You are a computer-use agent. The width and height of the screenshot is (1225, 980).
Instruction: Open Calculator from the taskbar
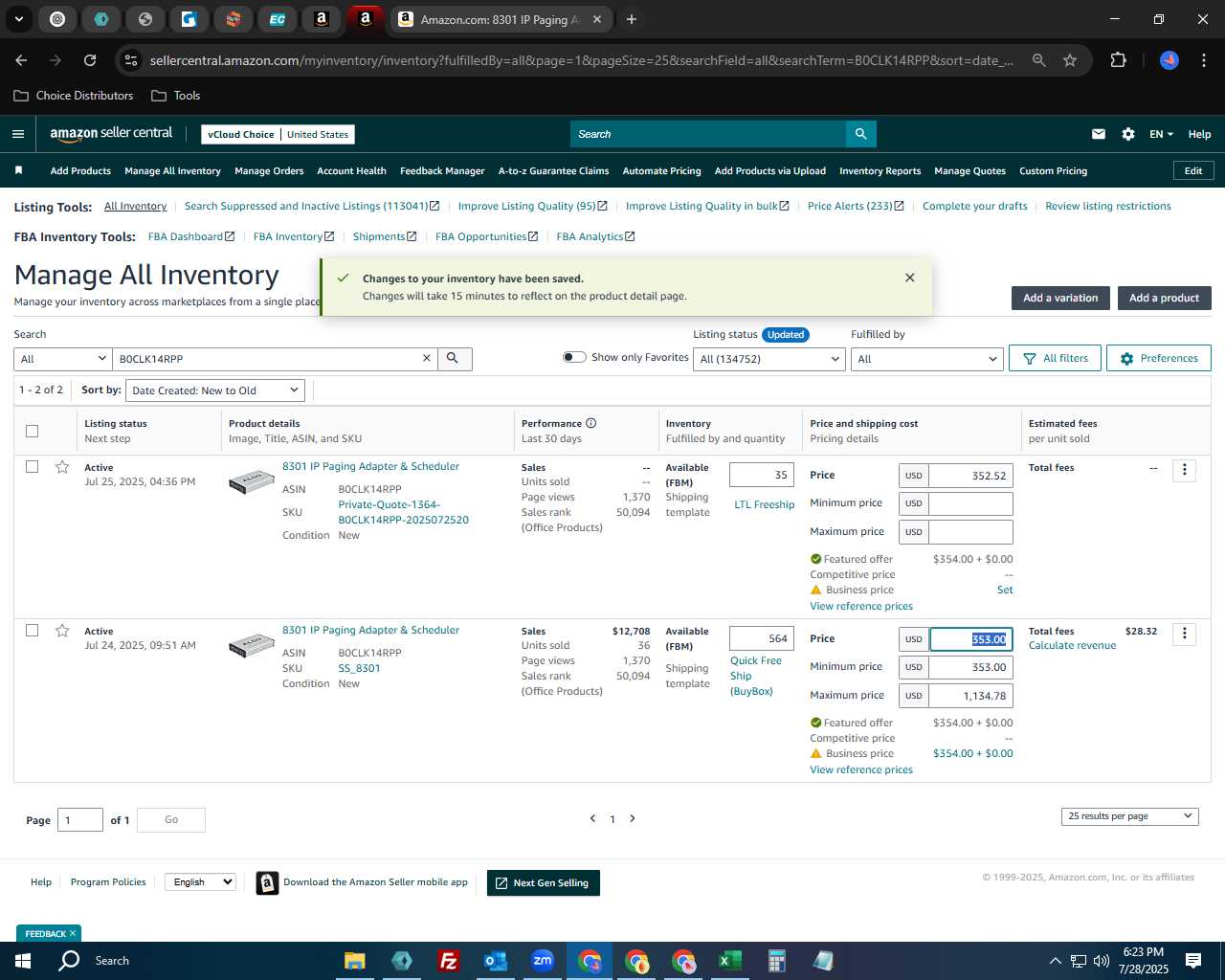tap(776, 961)
